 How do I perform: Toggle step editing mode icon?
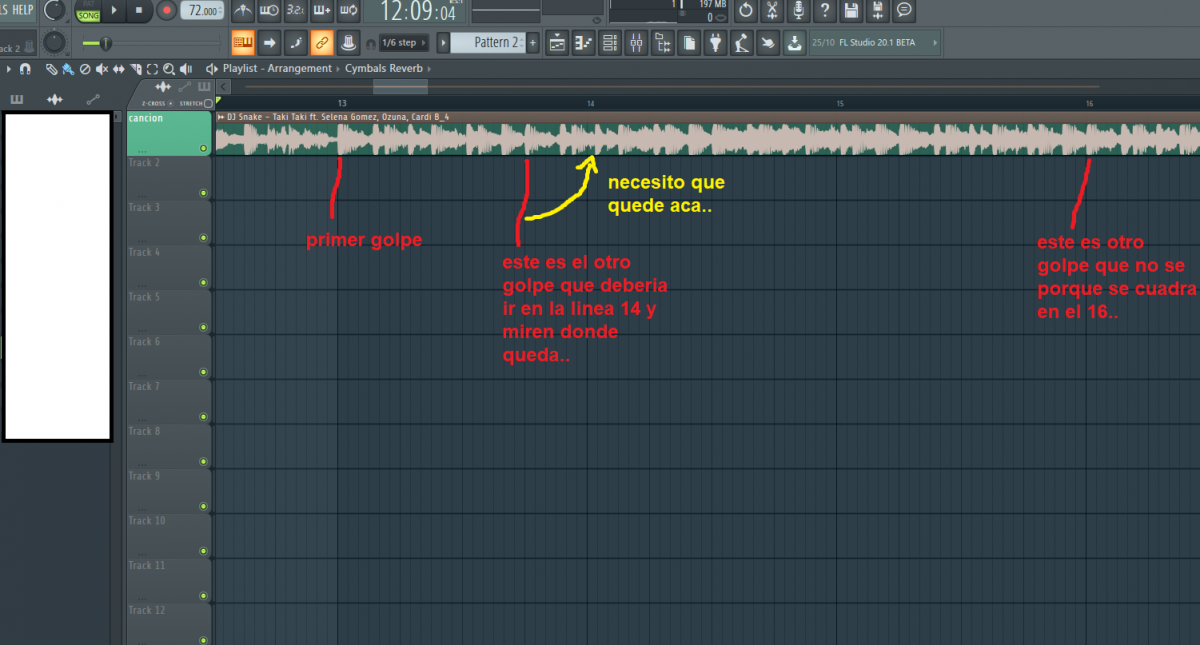295,43
